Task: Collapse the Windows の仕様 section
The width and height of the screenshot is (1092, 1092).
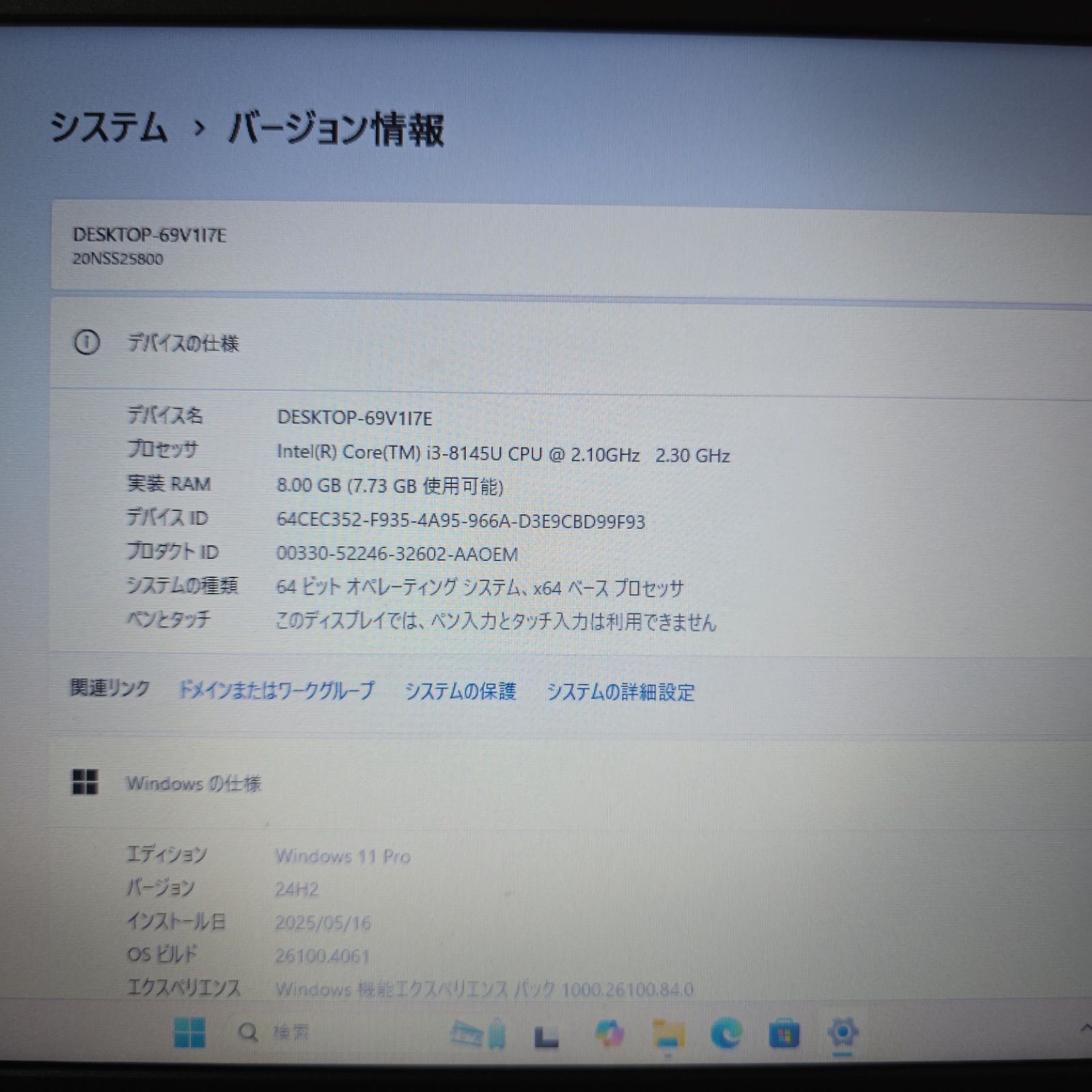Action: 546,783
